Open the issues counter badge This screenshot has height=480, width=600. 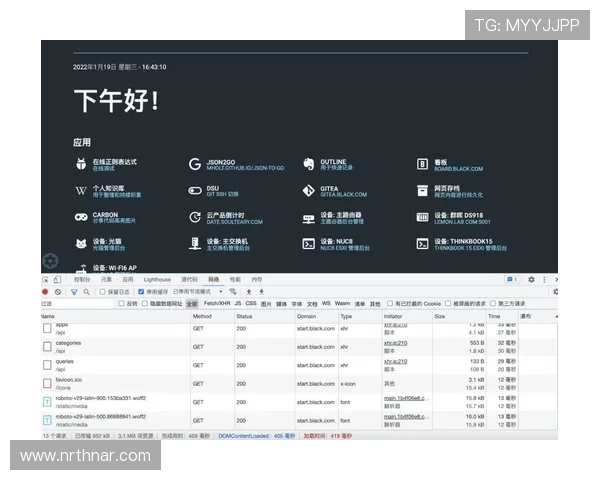pos(512,279)
